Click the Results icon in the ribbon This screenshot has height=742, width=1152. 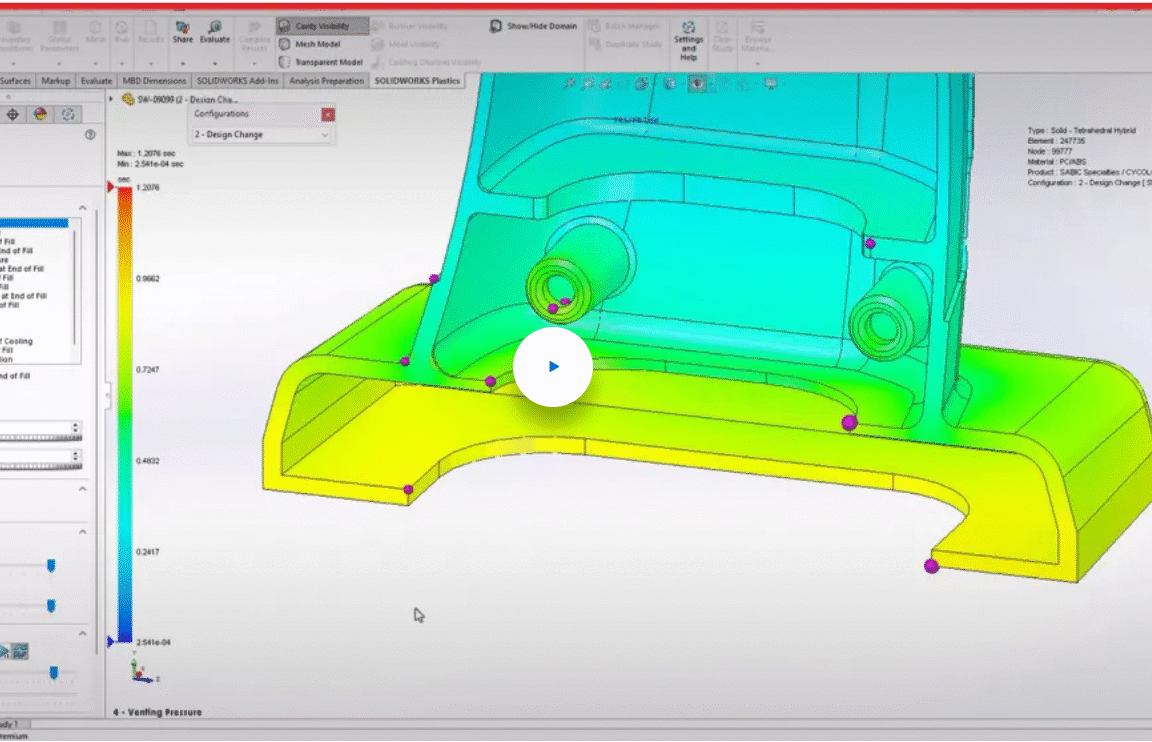pyautogui.click(x=151, y=28)
